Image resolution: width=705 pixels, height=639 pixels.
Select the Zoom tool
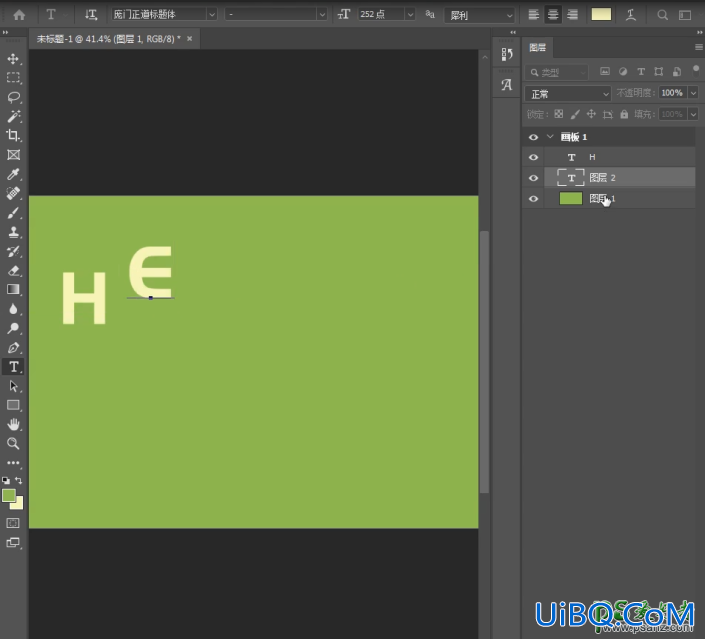[13, 443]
